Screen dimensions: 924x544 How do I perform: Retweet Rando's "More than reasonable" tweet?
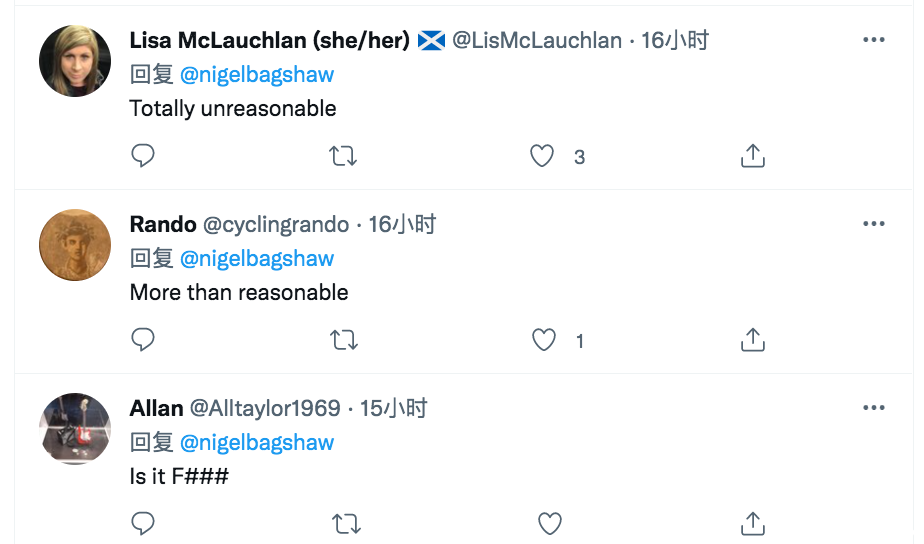343,340
